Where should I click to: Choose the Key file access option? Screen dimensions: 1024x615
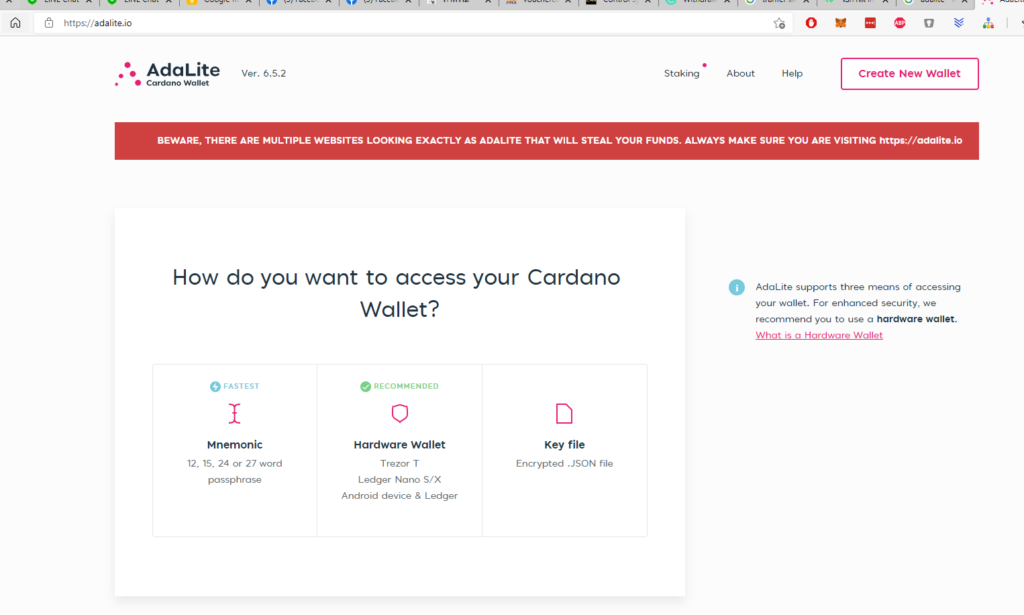pos(564,450)
